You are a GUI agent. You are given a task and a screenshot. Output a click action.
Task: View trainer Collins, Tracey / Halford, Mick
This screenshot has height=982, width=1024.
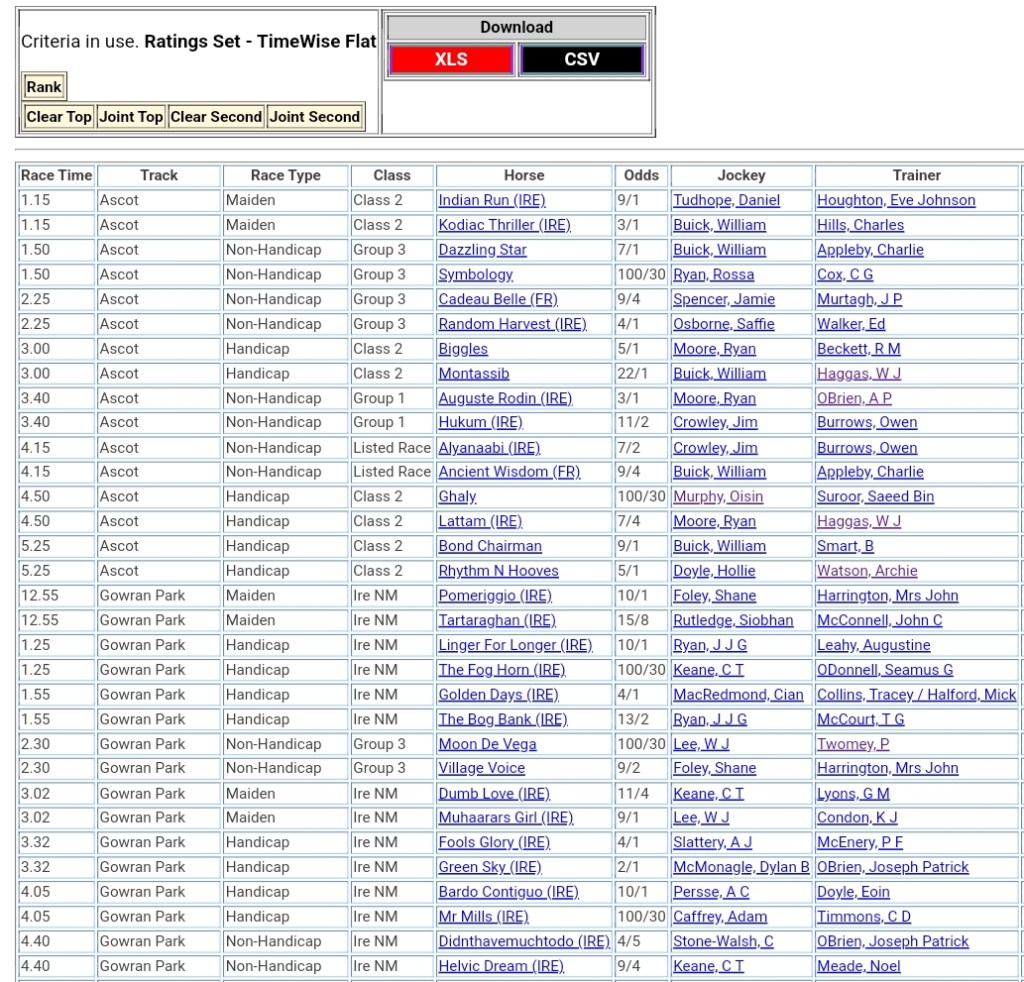[916, 695]
